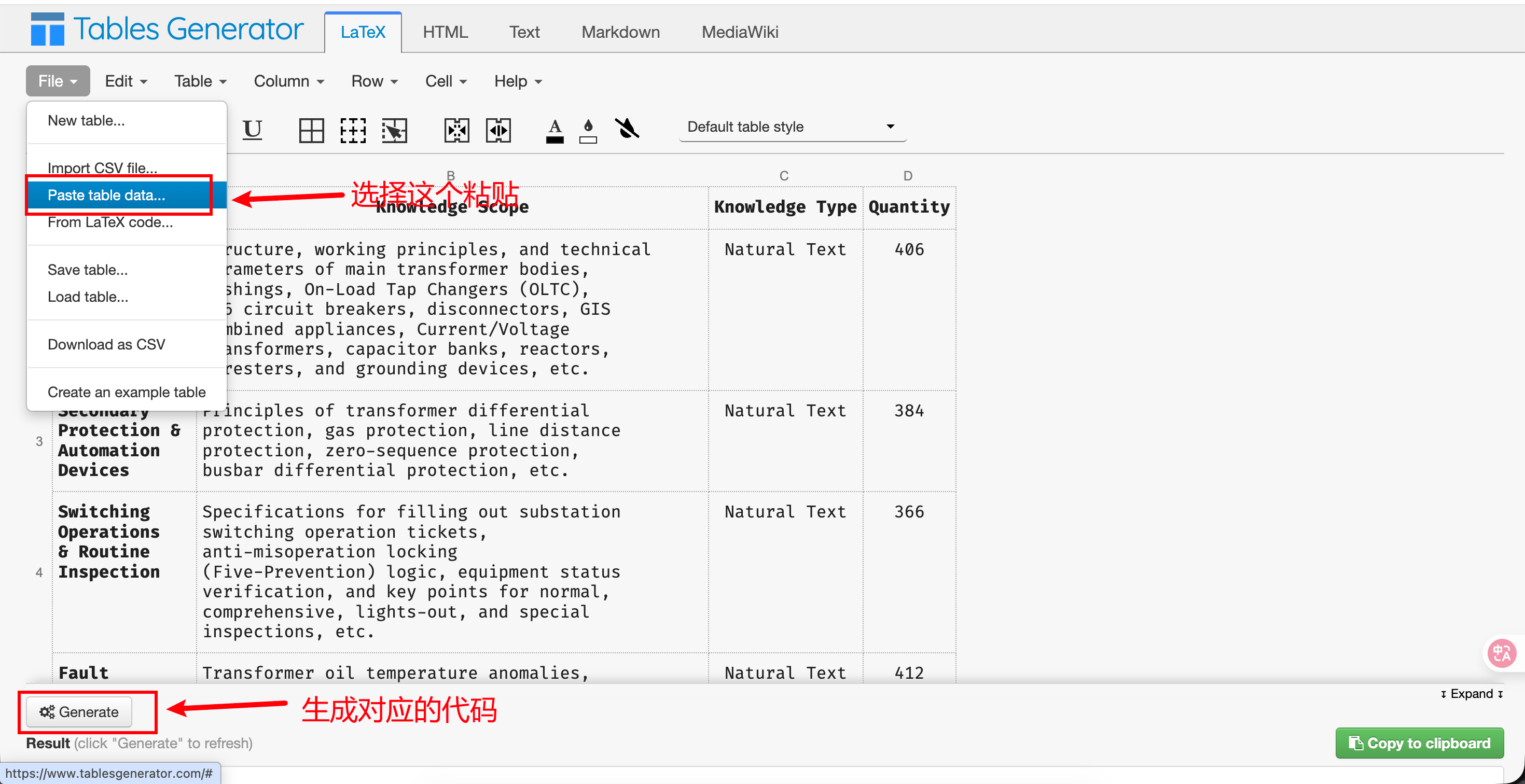Expand the result area with Expand control
The image size is (1525, 784).
pyautogui.click(x=1471, y=693)
